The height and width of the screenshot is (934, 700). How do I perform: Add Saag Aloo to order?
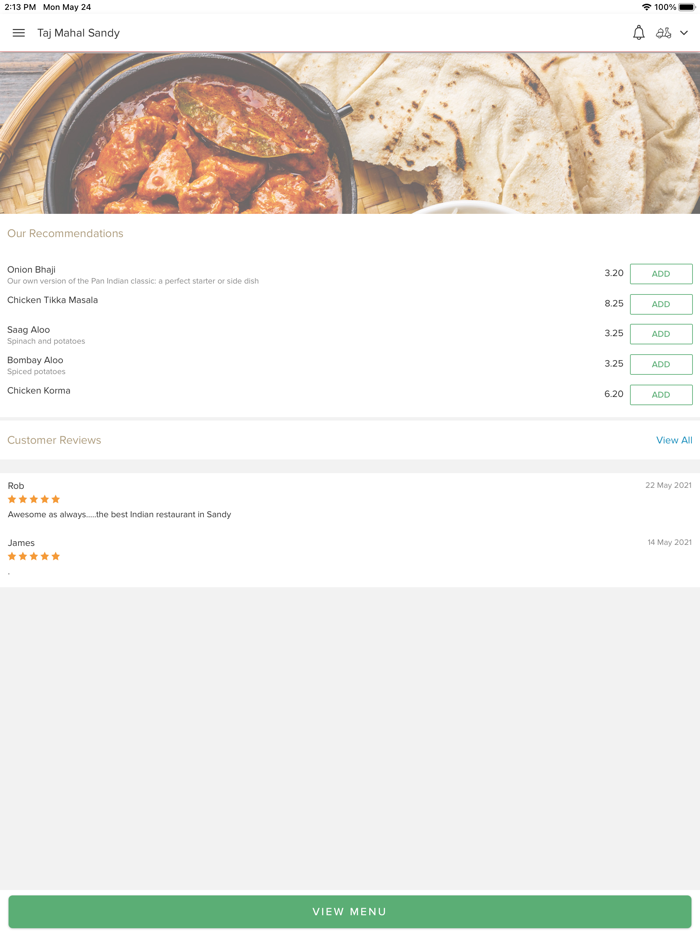(661, 334)
